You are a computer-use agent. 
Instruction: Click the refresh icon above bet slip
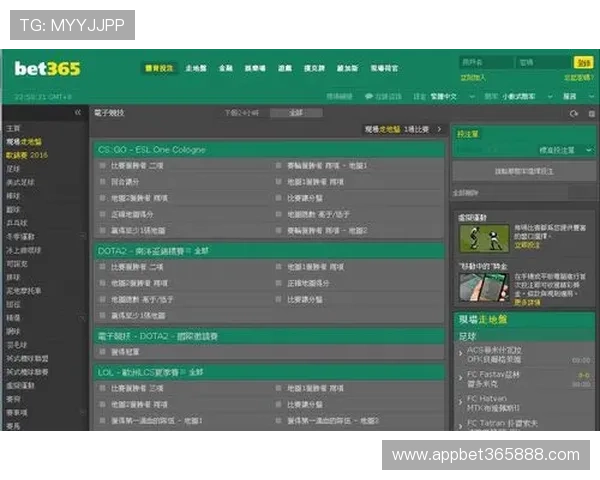click(574, 113)
